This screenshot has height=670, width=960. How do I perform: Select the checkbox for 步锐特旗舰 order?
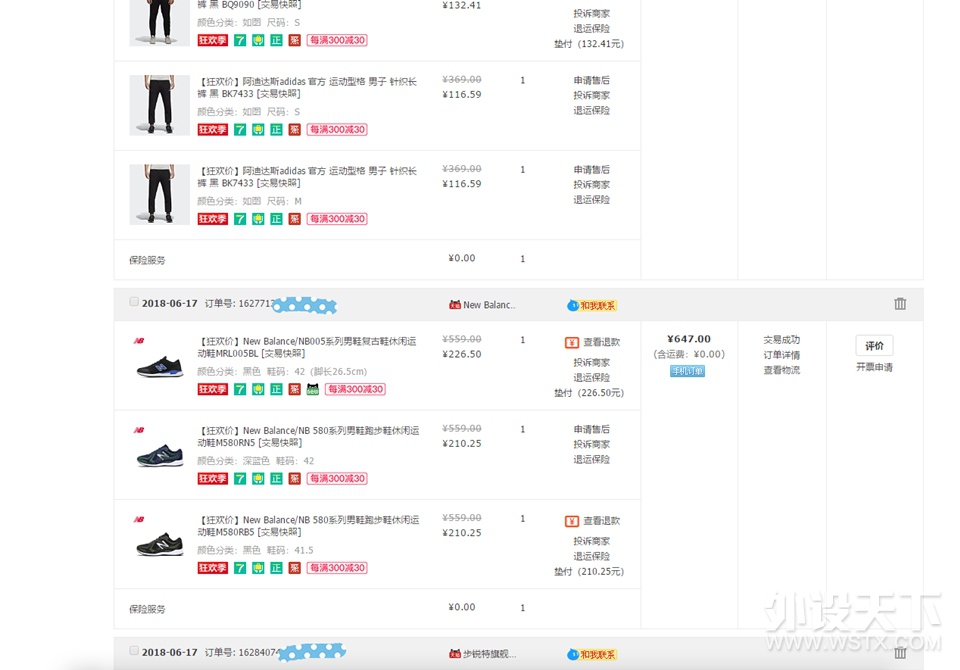tap(134, 651)
